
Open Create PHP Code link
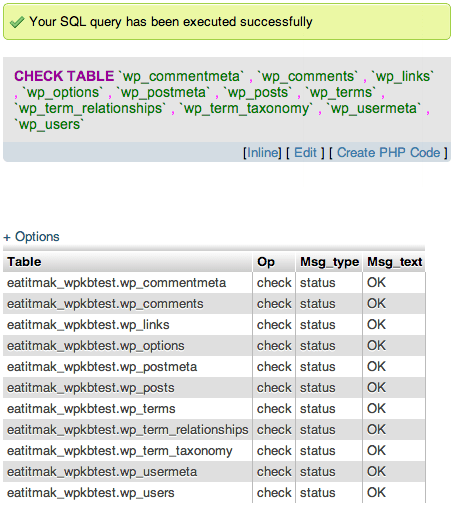pos(389,153)
